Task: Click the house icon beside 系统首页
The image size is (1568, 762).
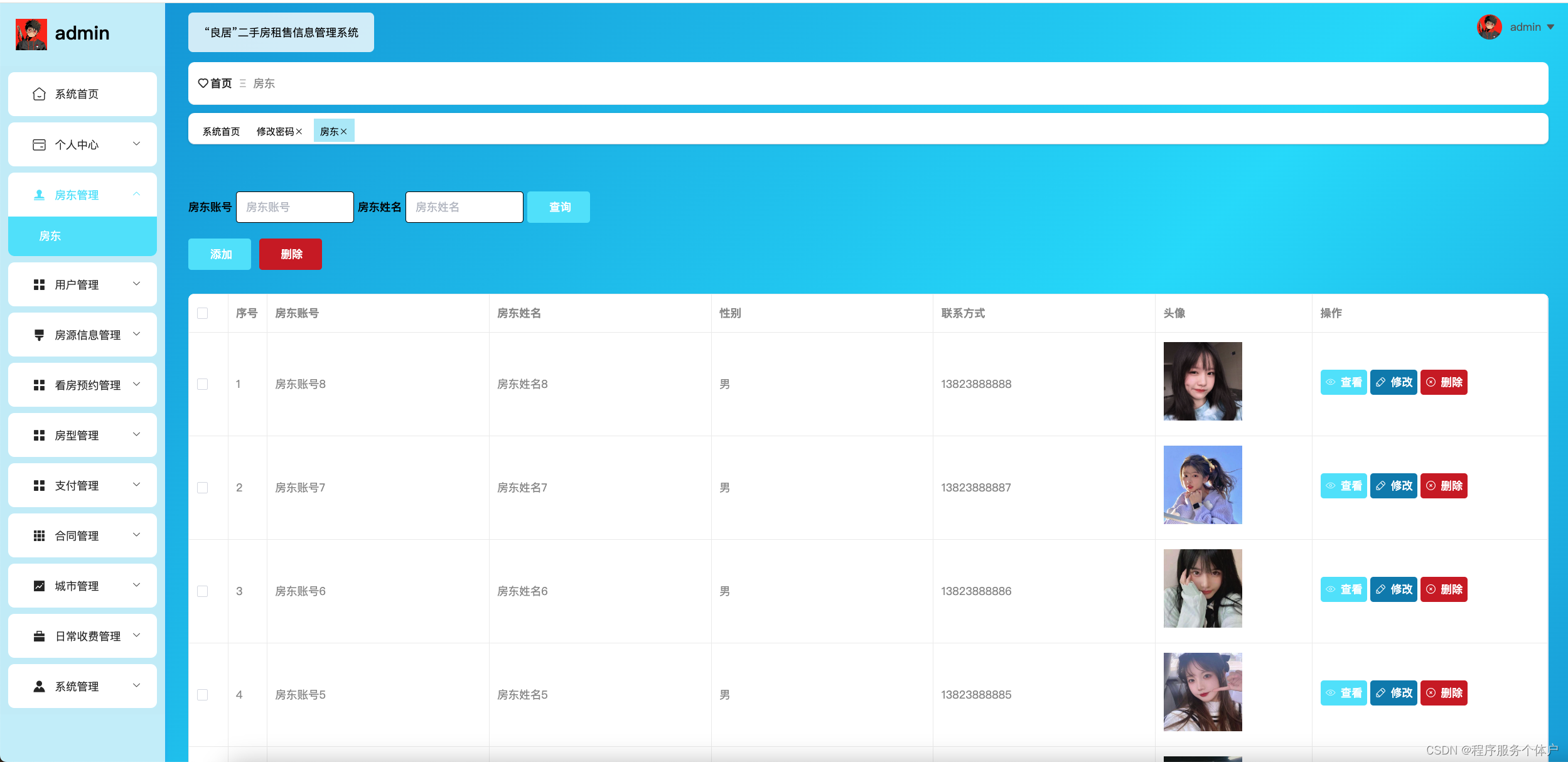Action: click(39, 94)
